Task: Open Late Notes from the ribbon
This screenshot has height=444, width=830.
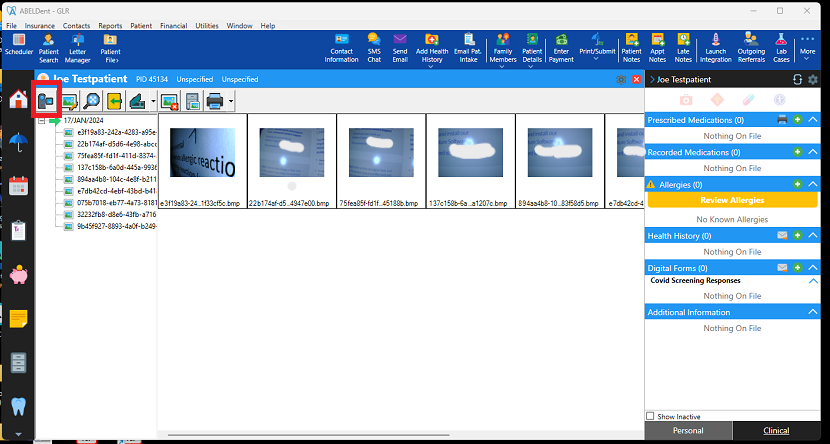Action: coord(683,48)
